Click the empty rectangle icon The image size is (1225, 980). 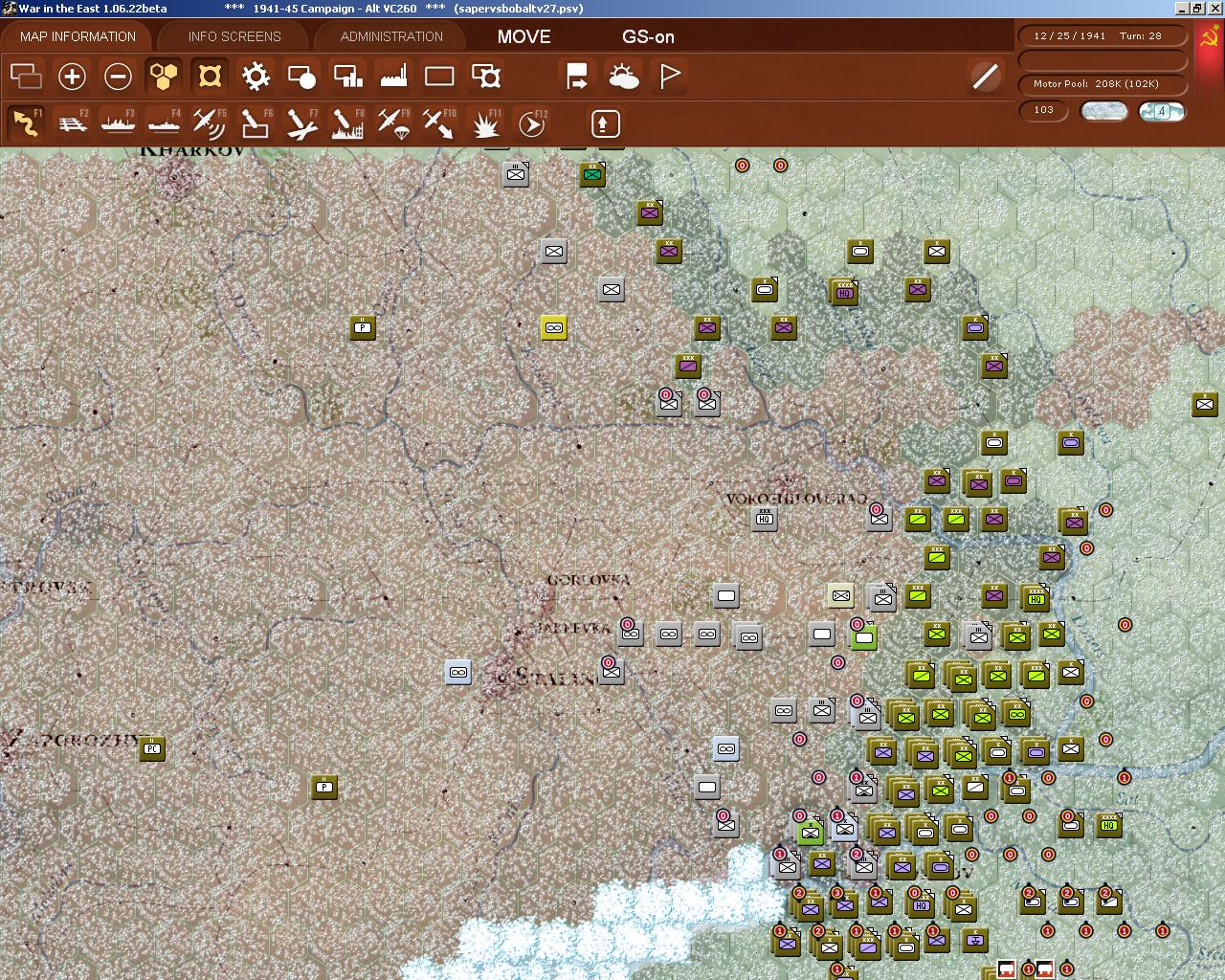coord(439,76)
